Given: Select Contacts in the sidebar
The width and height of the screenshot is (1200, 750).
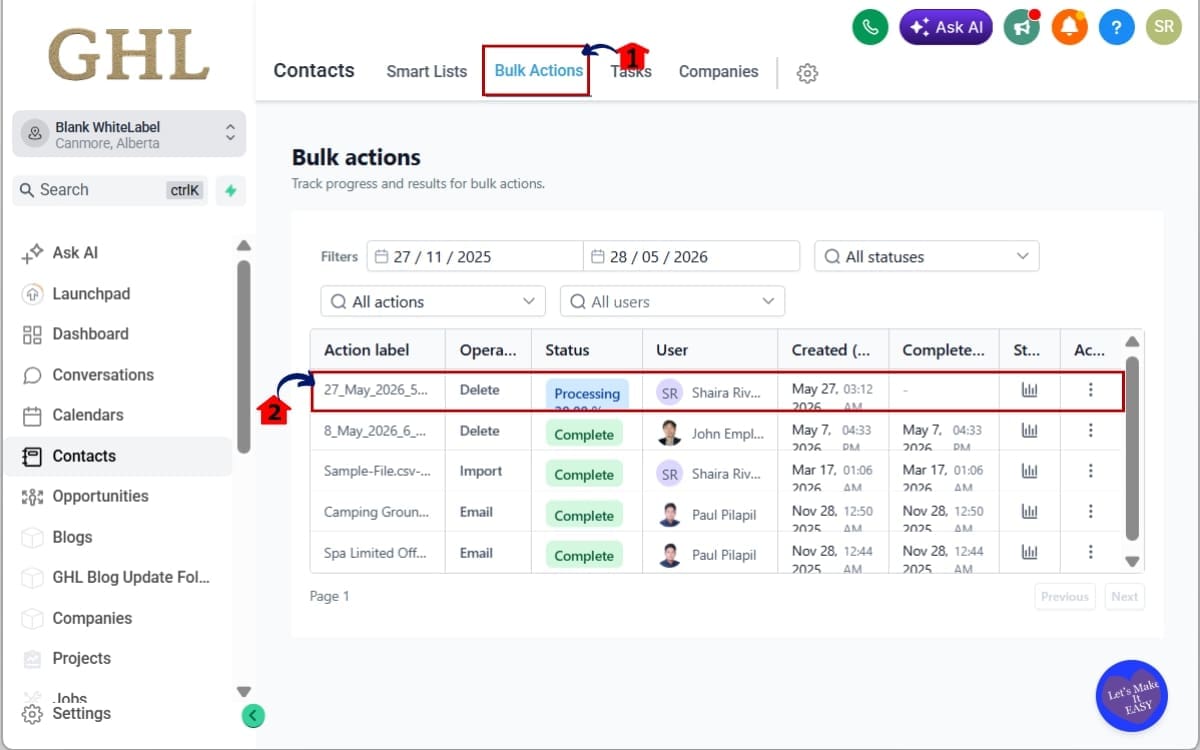Looking at the screenshot, I should [118, 456].
